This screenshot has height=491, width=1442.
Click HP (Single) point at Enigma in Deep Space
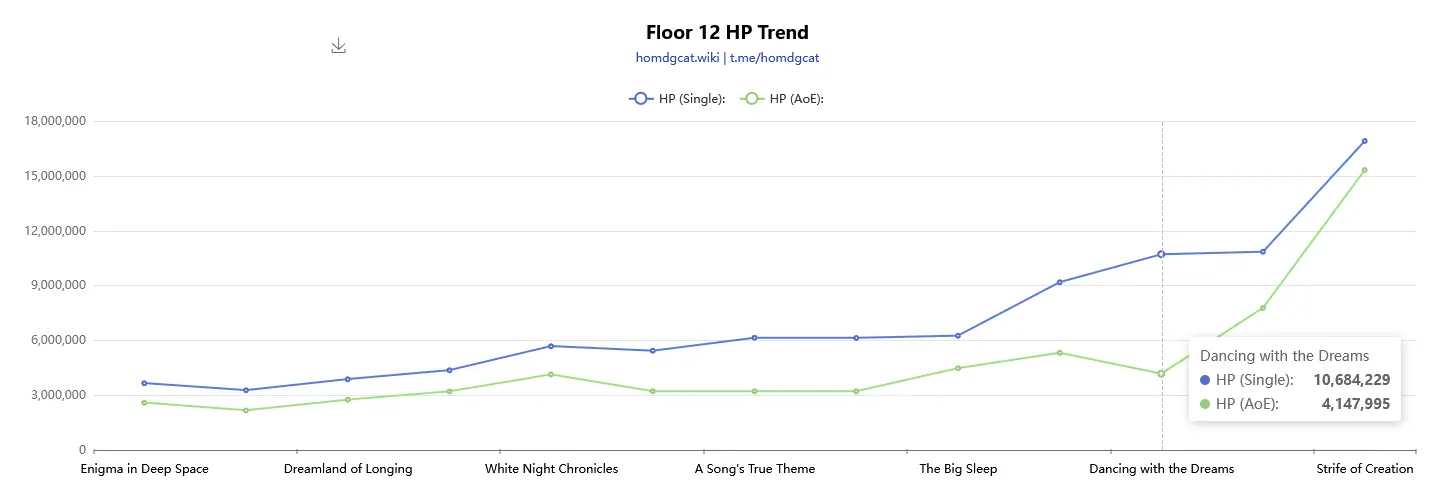[x=144, y=383]
